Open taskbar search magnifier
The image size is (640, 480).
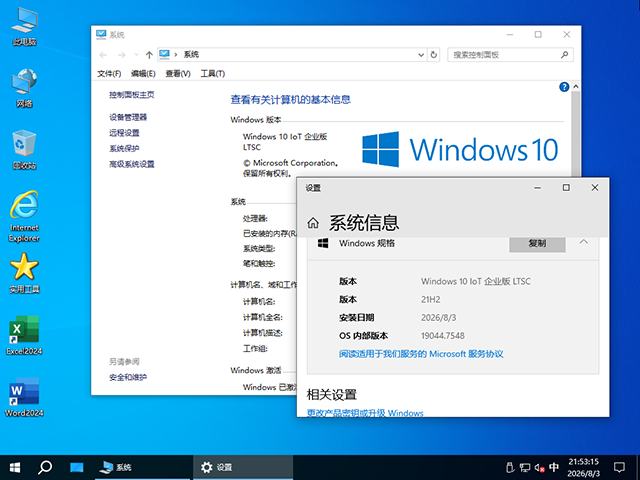(x=45, y=467)
